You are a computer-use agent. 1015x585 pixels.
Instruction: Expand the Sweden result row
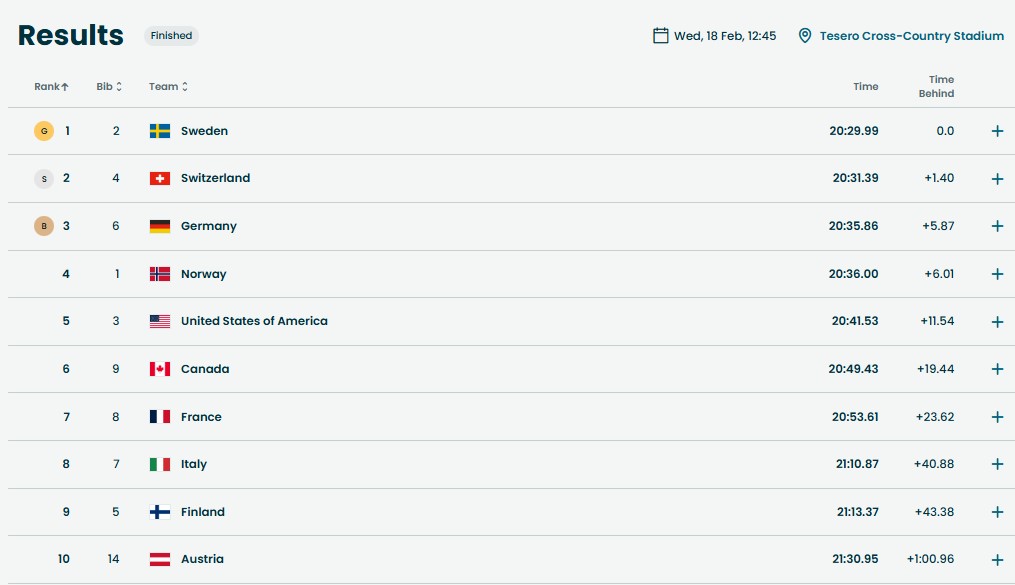[997, 131]
